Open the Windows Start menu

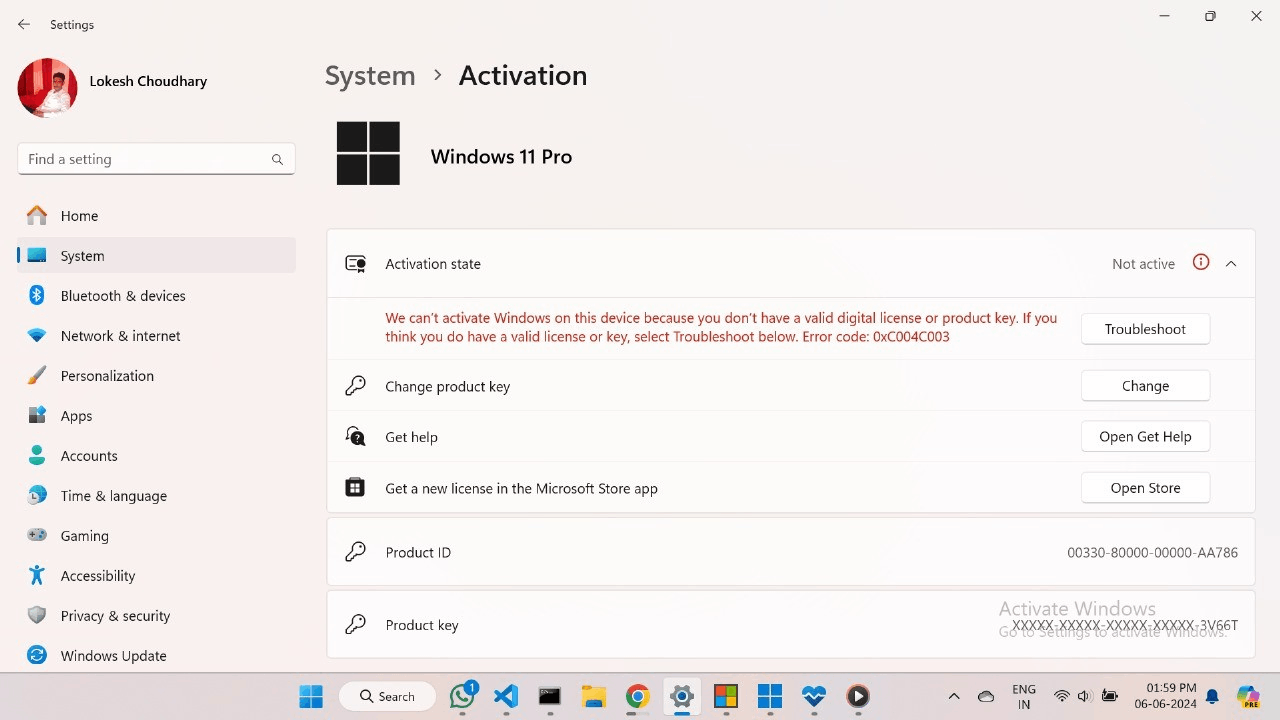[311, 696]
